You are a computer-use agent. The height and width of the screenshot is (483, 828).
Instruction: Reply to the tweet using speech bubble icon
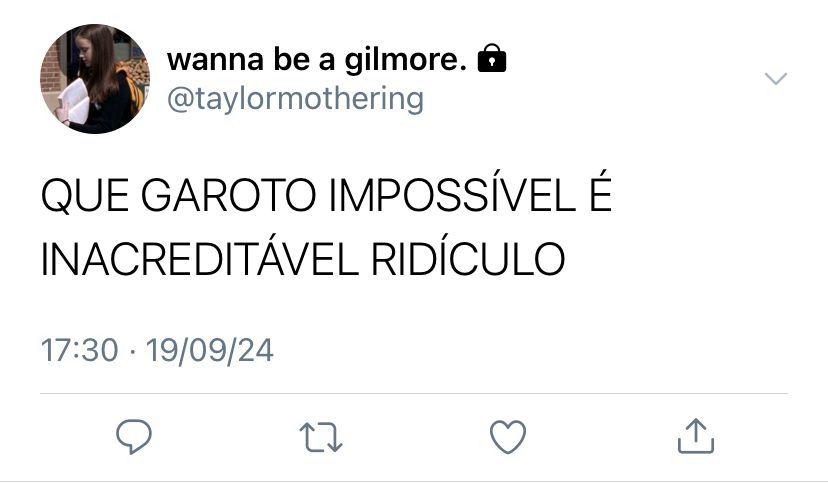(x=134, y=436)
